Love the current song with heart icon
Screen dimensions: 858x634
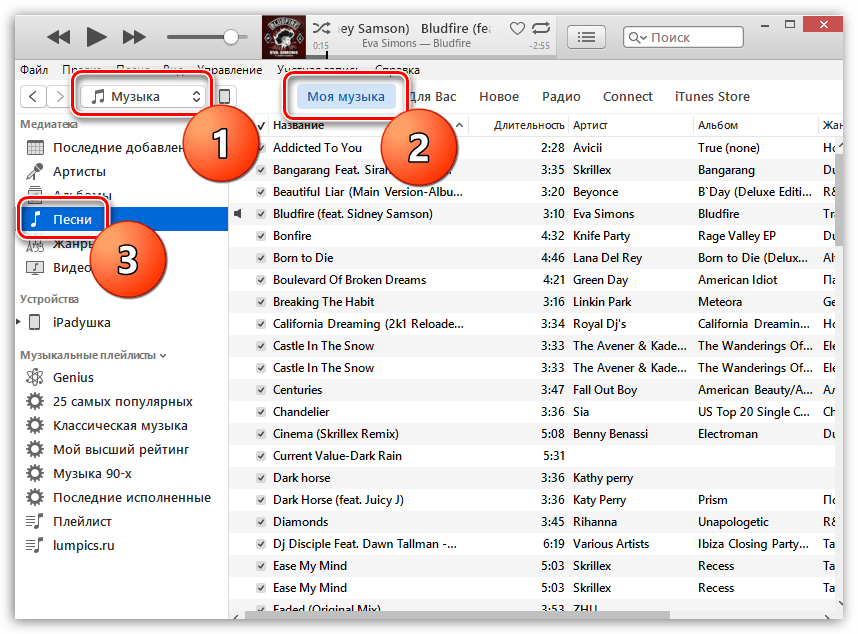pyautogui.click(x=517, y=28)
